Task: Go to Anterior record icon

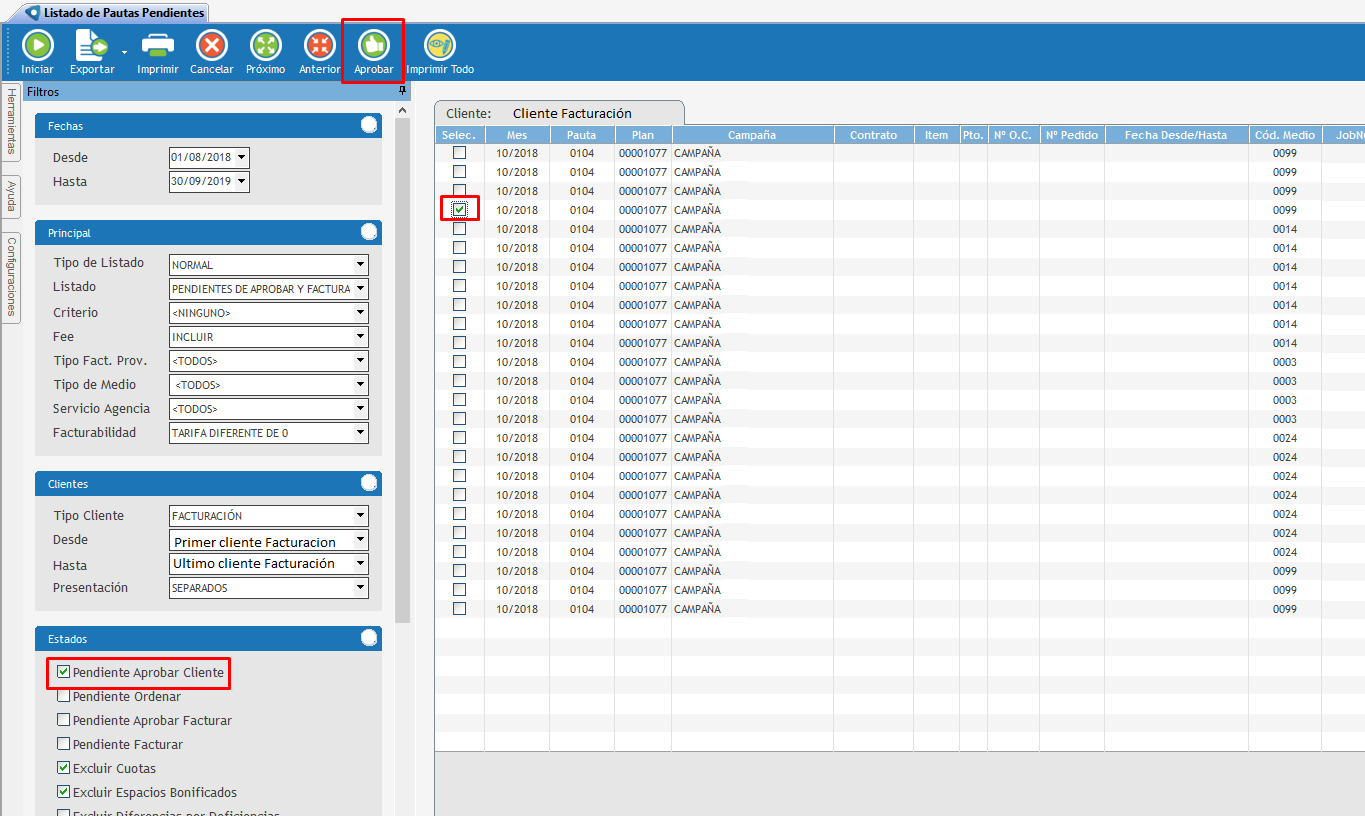Action: [319, 46]
